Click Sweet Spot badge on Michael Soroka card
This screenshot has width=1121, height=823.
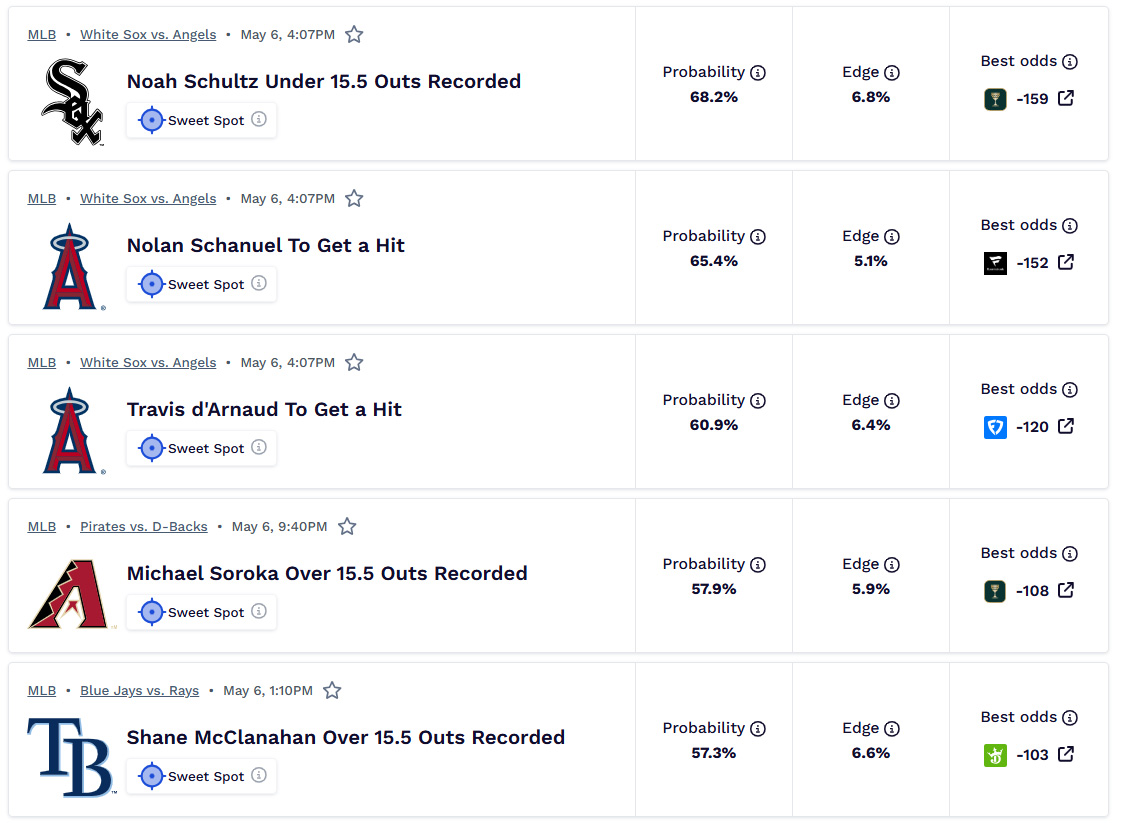point(202,612)
